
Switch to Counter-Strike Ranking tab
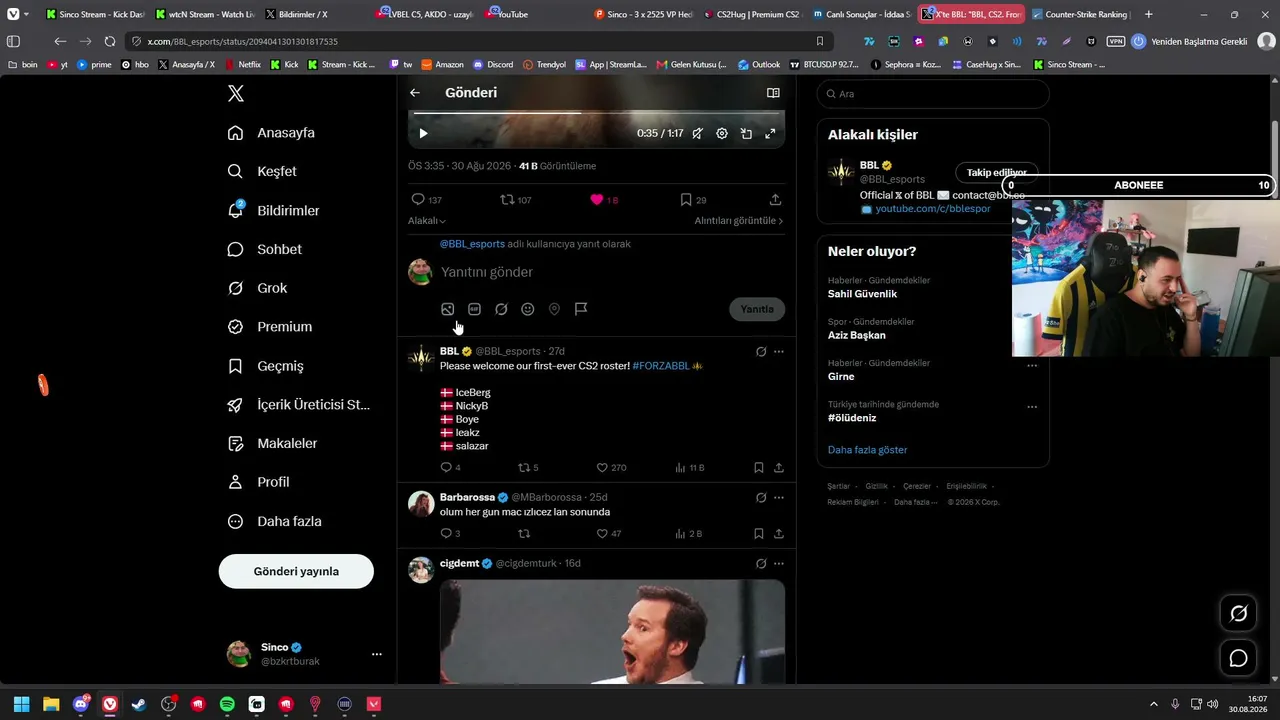point(1081,14)
